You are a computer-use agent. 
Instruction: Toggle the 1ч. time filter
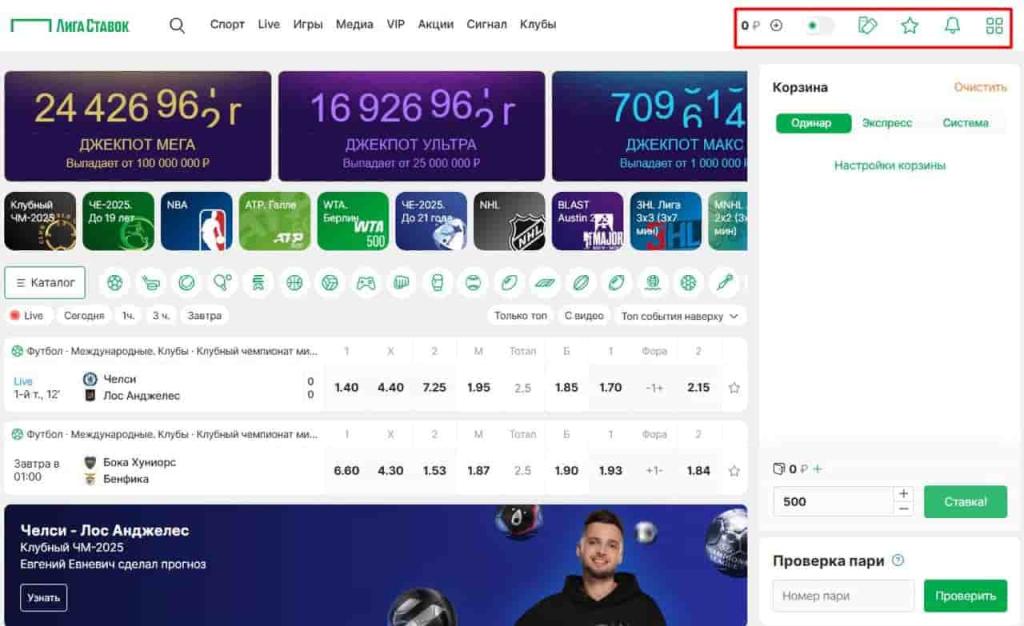[129, 315]
